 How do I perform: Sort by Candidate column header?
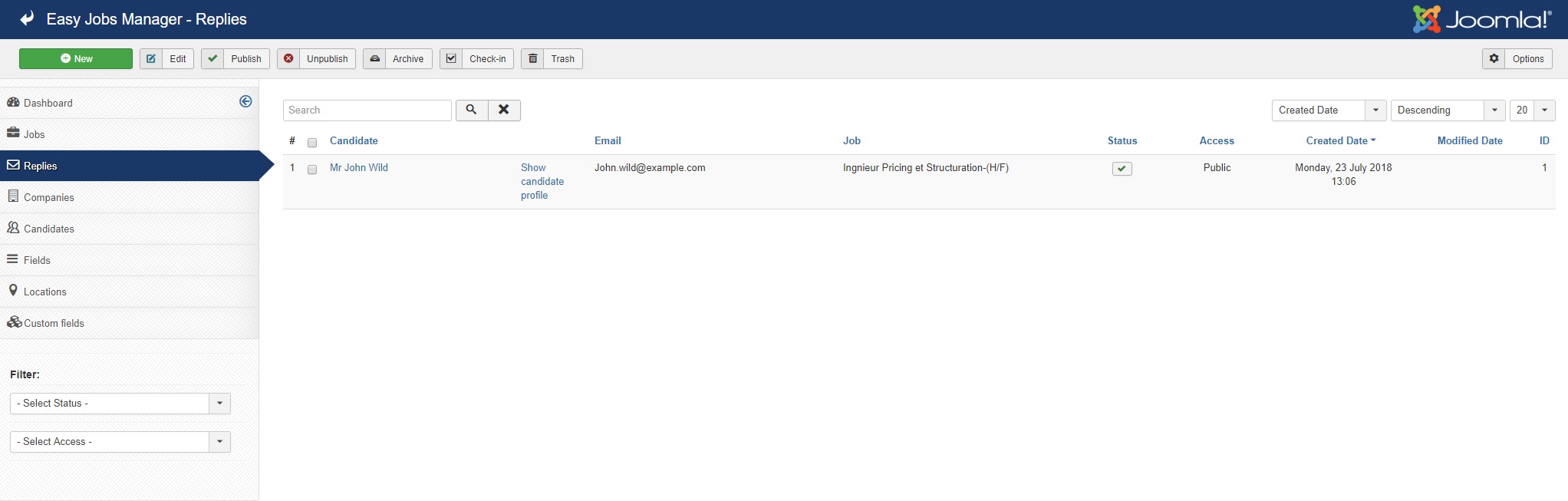pyautogui.click(x=354, y=140)
